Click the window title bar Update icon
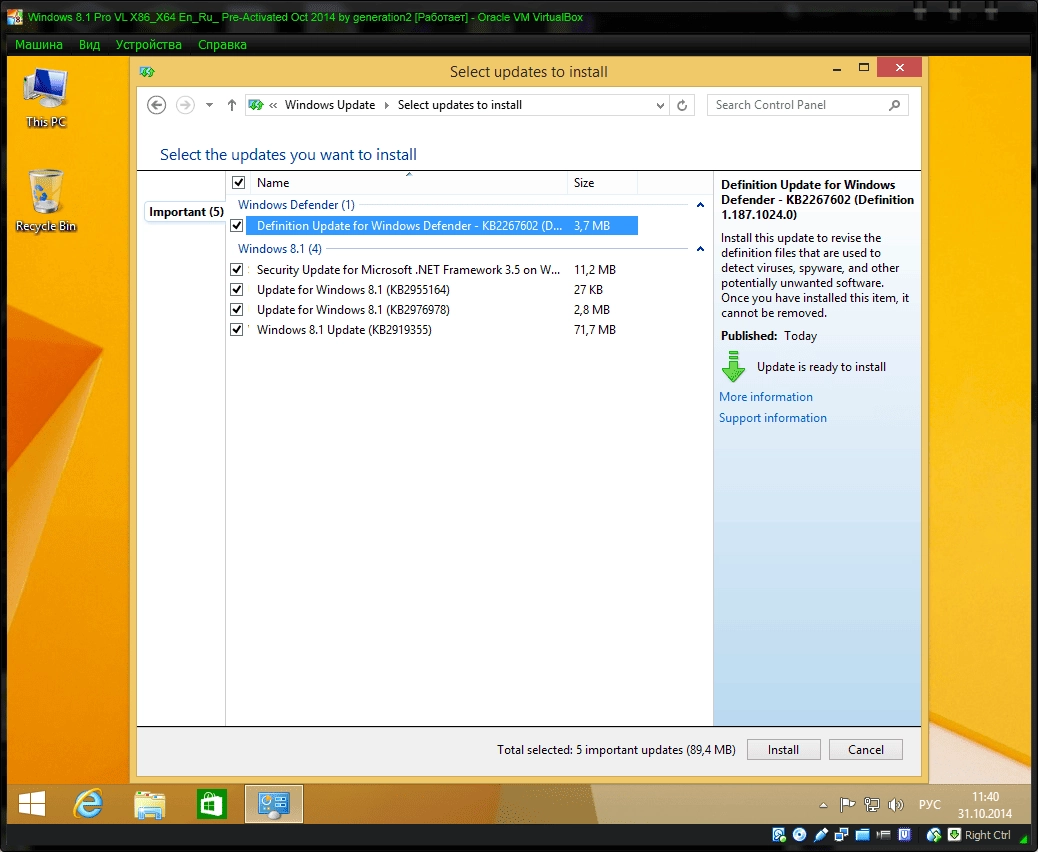1038x852 pixels. pyautogui.click(x=147, y=71)
